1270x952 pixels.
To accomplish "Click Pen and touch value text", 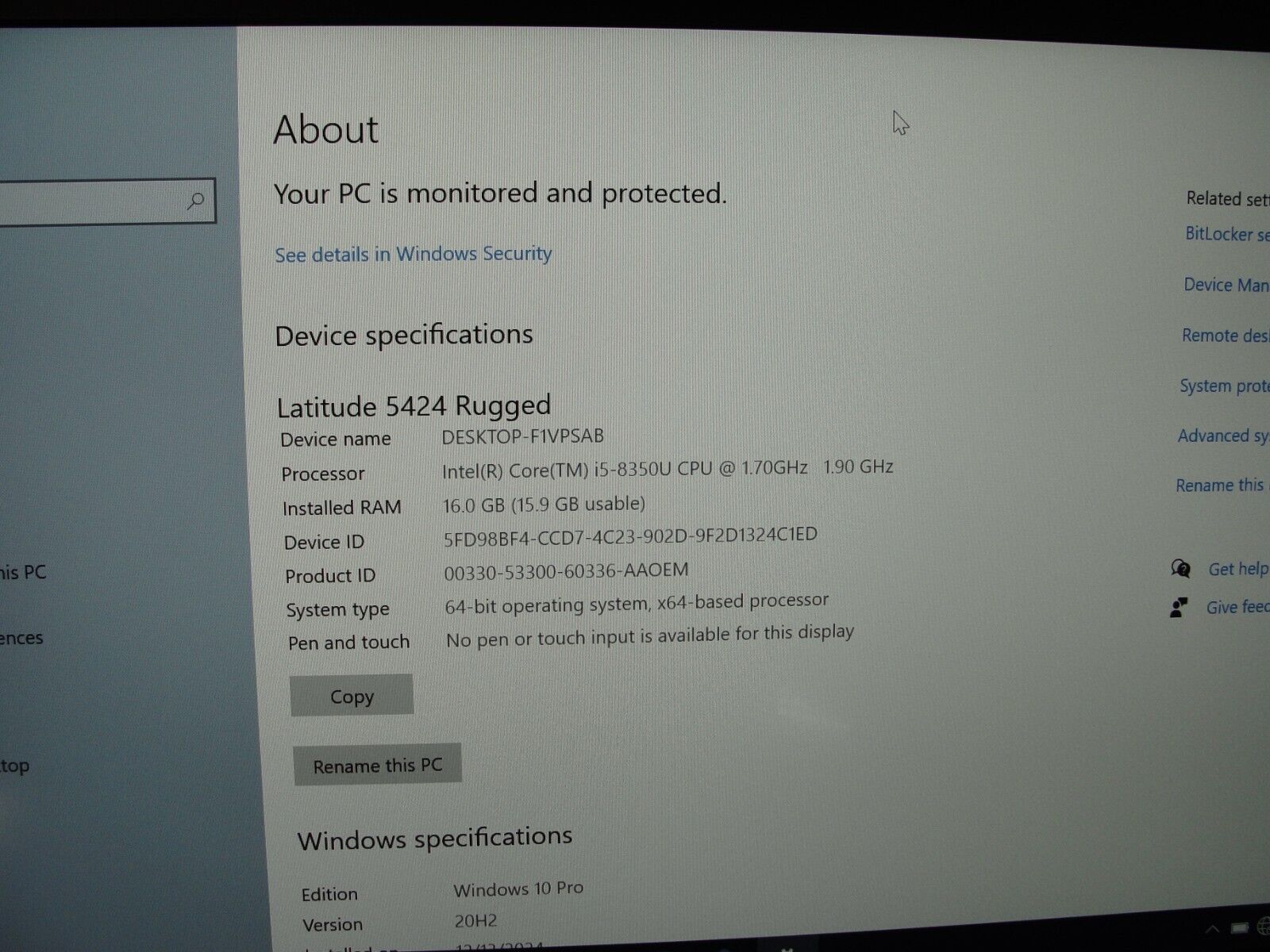I will click(x=650, y=635).
